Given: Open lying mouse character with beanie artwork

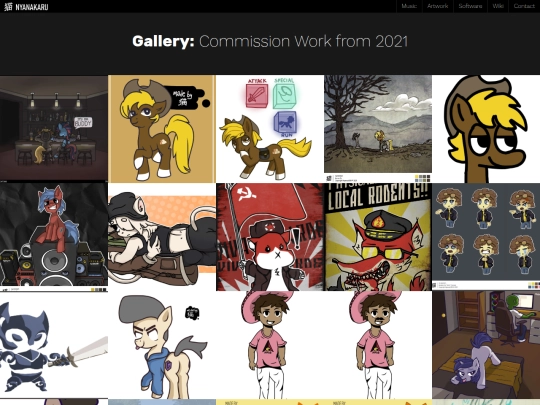Looking at the screenshot, I should pos(162,237).
